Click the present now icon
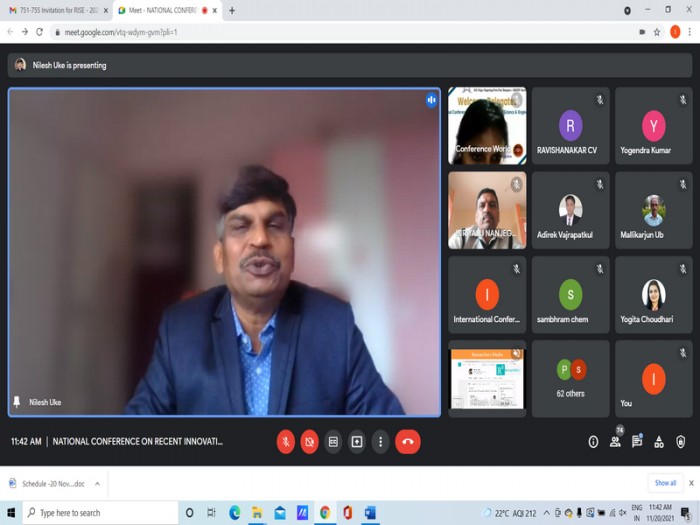Viewport: 700px width, 525px height. [x=357, y=442]
